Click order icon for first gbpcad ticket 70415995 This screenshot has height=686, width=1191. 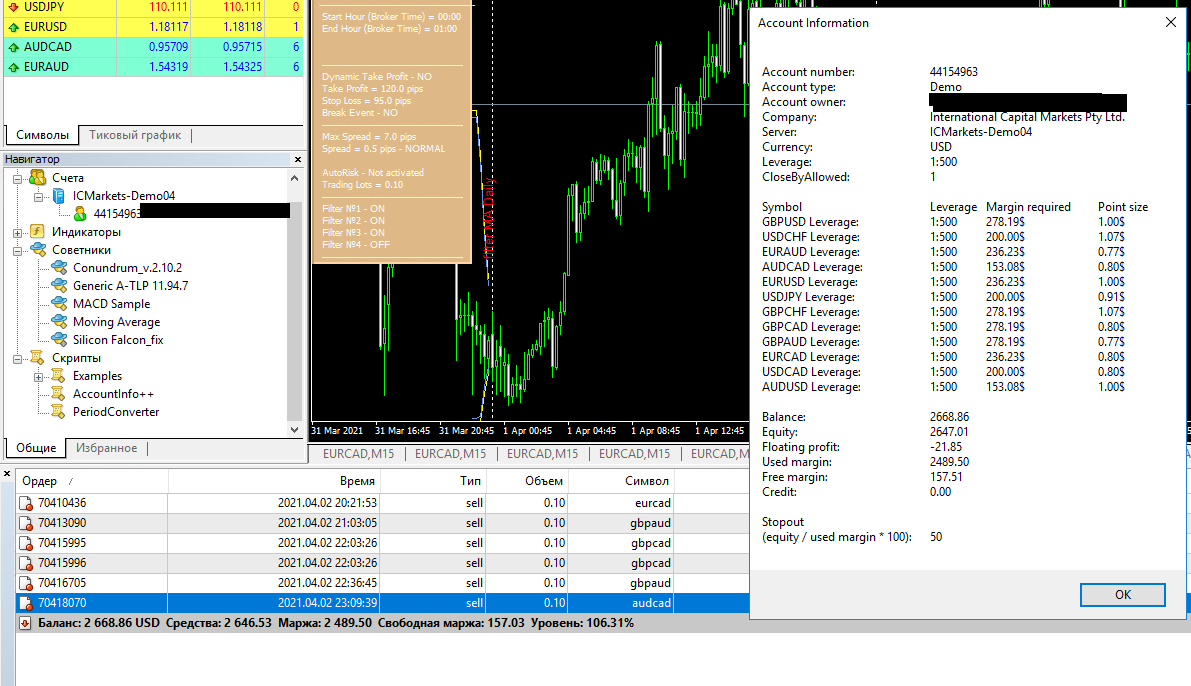pyautogui.click(x=26, y=543)
